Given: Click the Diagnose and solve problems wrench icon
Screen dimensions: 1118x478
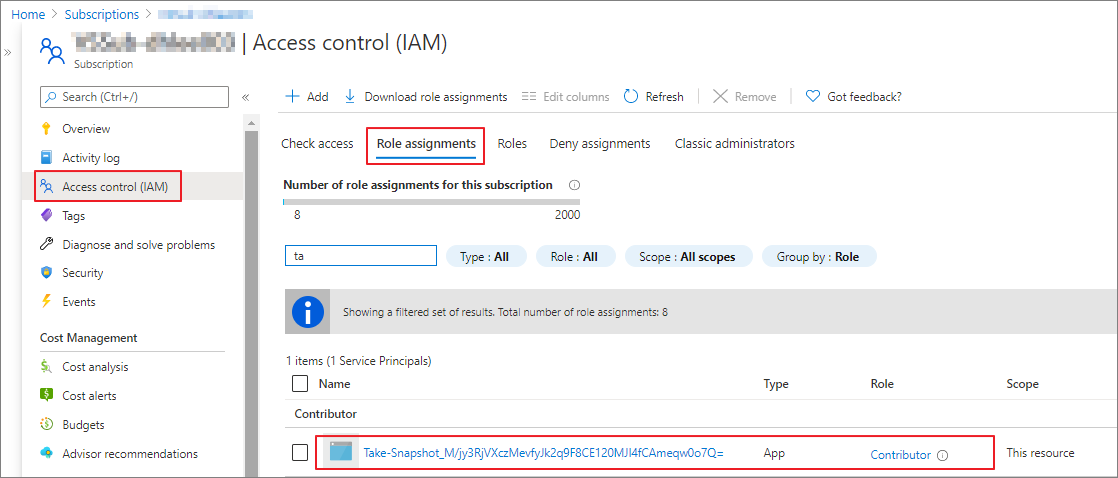Looking at the screenshot, I should click(x=47, y=245).
